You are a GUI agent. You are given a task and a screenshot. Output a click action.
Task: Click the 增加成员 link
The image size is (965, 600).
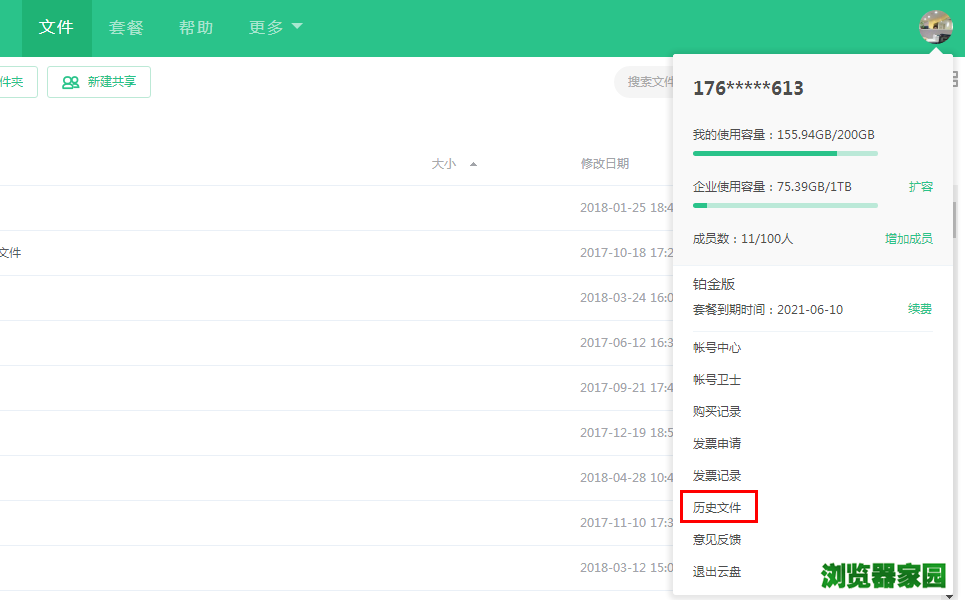[908, 239]
